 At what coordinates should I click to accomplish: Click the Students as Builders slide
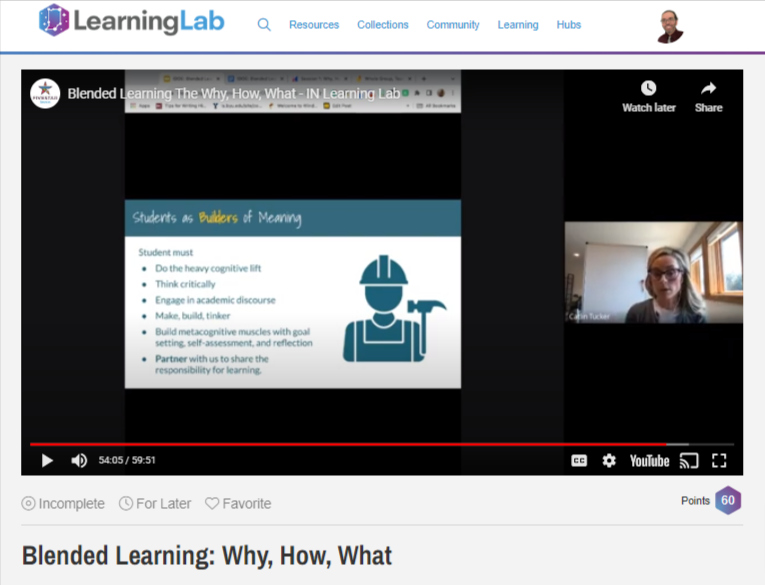tap(293, 294)
